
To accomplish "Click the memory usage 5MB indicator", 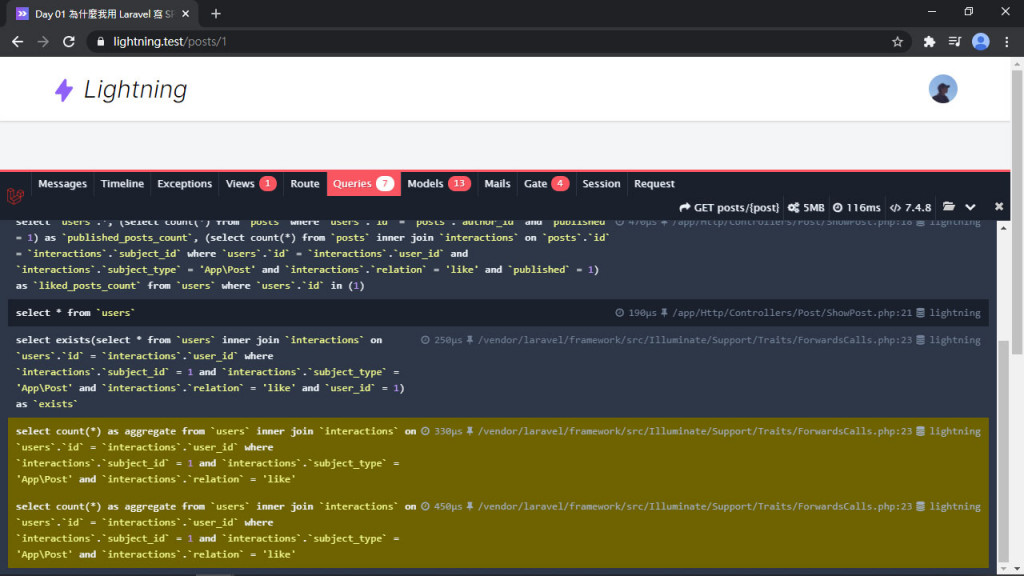I will point(806,208).
